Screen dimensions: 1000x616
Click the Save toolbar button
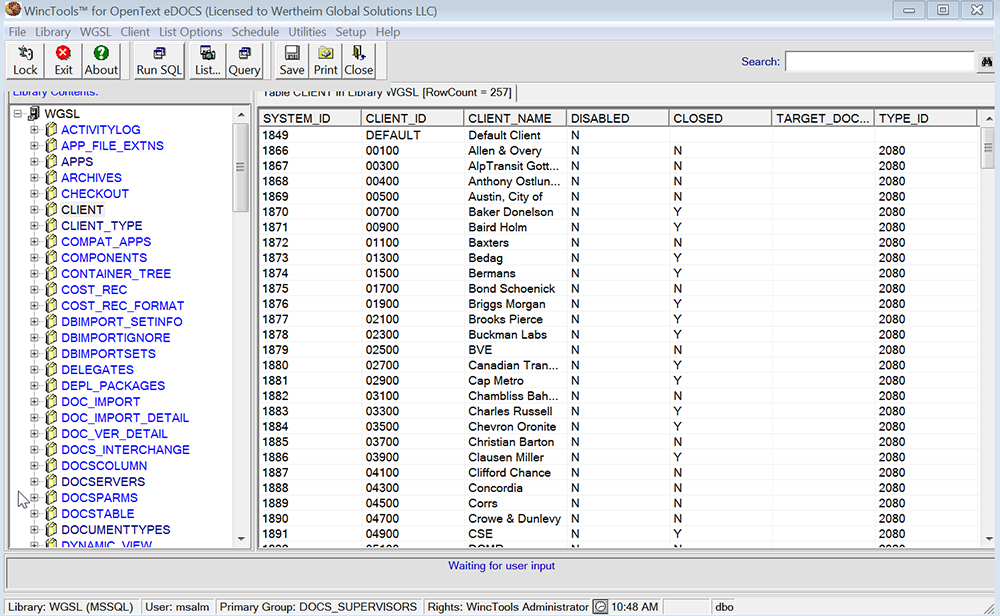291,61
